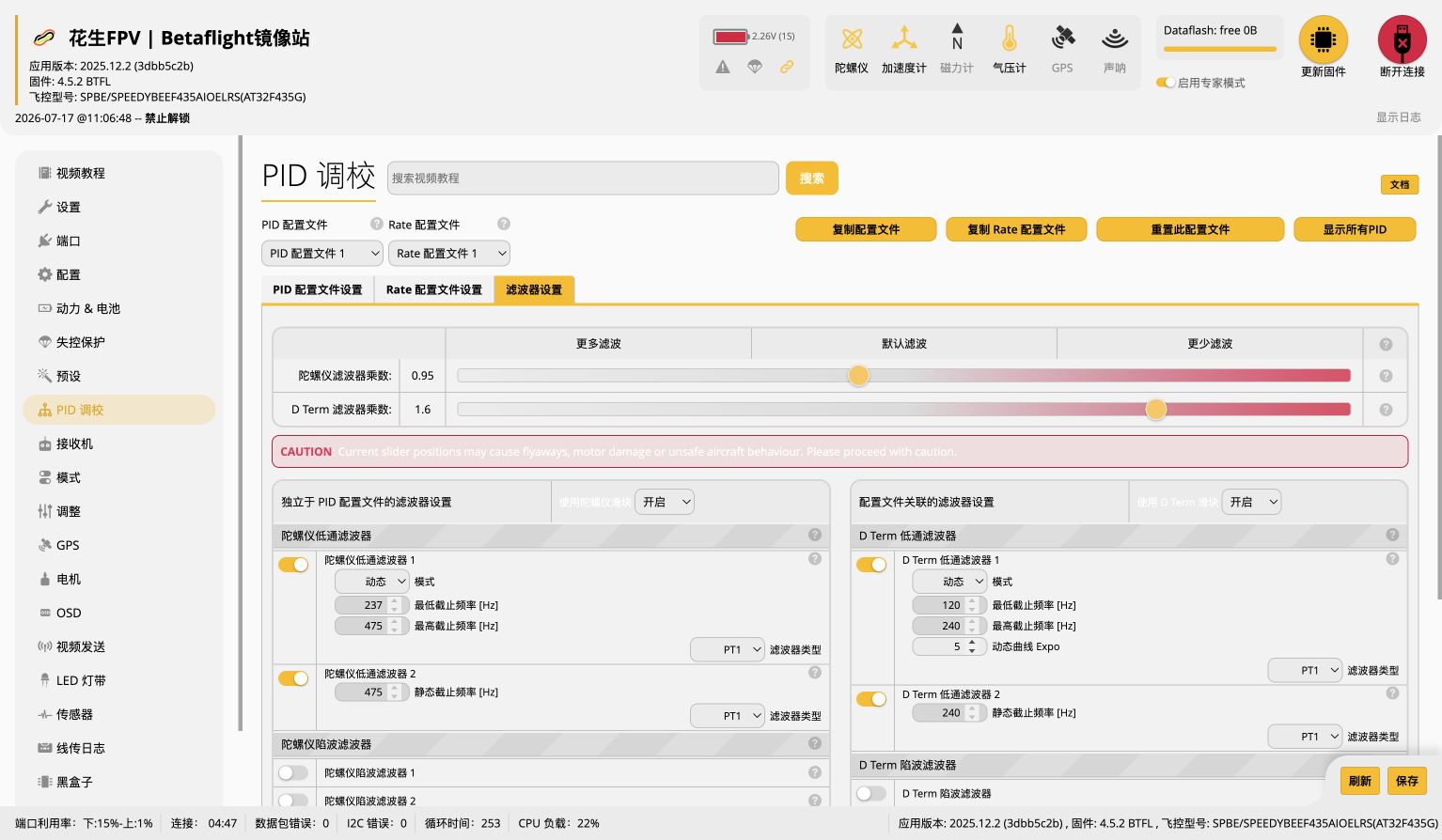Click help icon beside 陀螺仪低通滤波器 header
The width and height of the screenshot is (1442, 840).
coord(815,535)
